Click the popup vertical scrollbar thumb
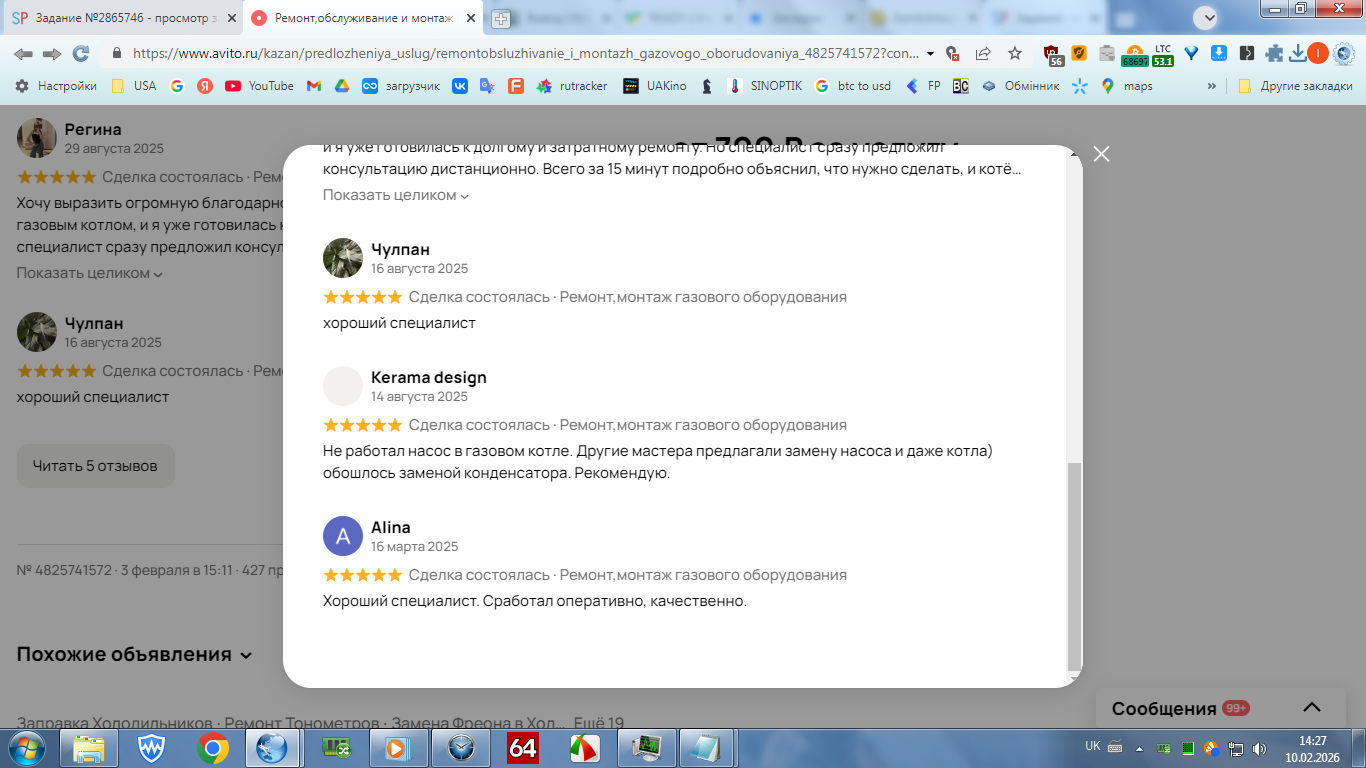Image resolution: width=1366 pixels, height=768 pixels. [x=1074, y=566]
